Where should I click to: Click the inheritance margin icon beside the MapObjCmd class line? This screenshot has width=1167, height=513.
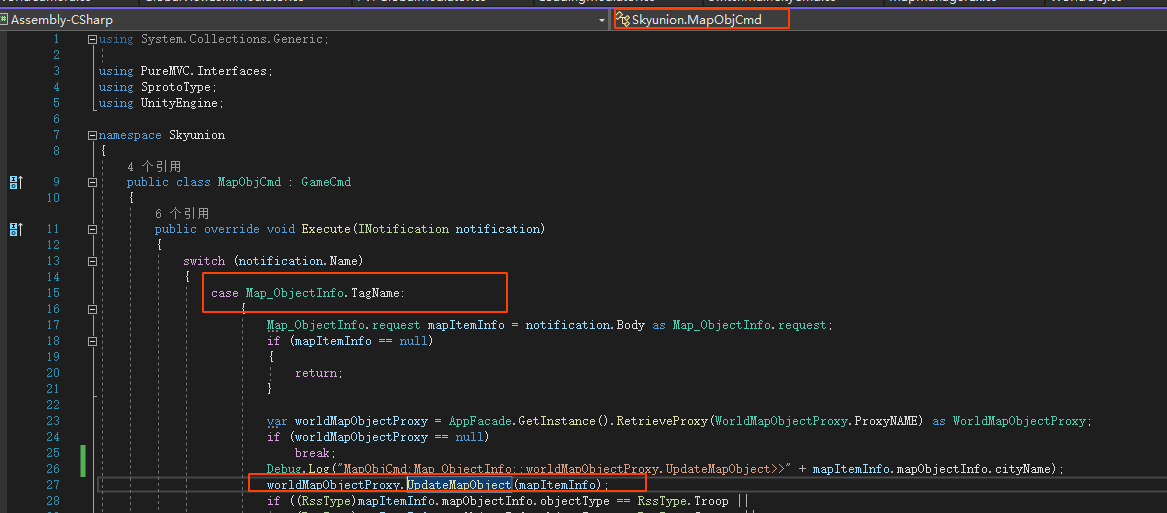click(15, 182)
